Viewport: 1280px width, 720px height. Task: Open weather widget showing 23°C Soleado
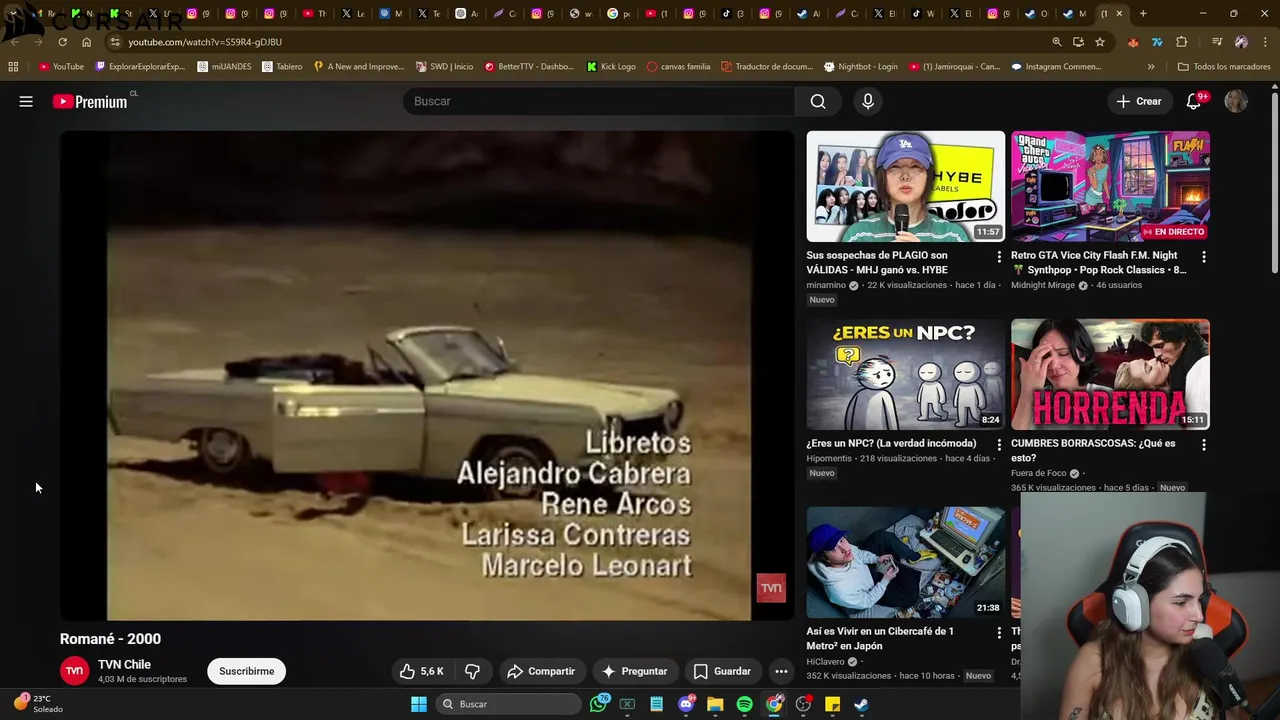38,704
